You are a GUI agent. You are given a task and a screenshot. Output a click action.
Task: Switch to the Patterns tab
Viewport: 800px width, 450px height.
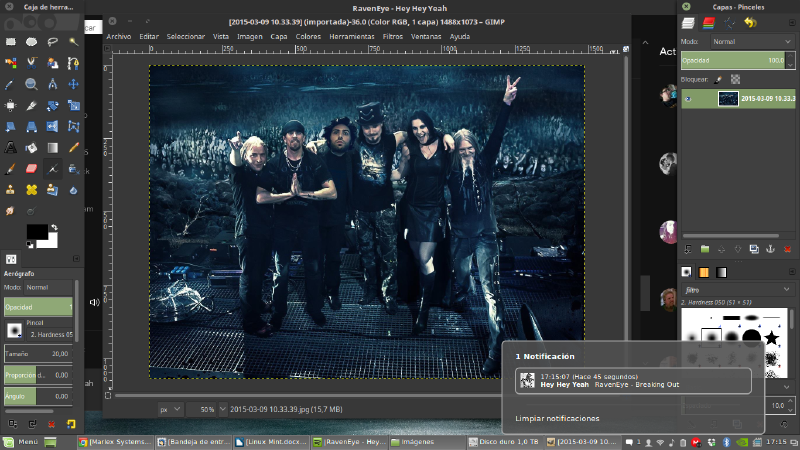(x=704, y=272)
